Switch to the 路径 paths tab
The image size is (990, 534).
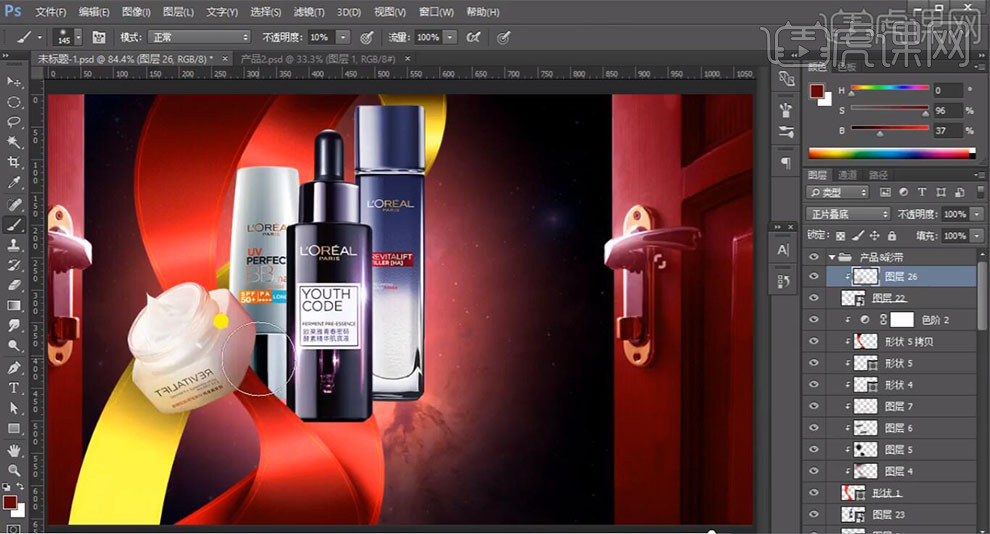click(x=878, y=175)
